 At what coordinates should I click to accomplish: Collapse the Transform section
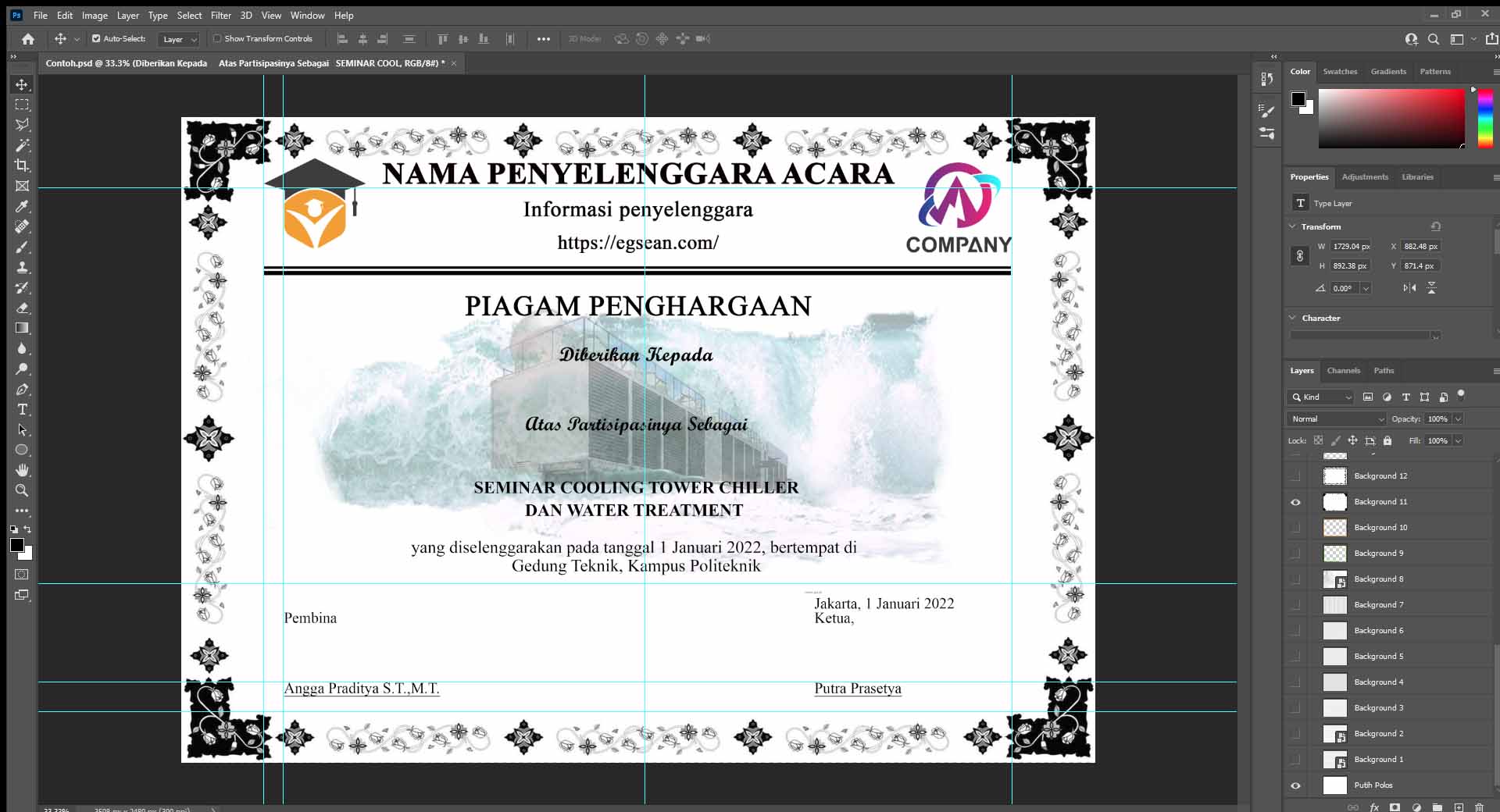coord(1292,226)
